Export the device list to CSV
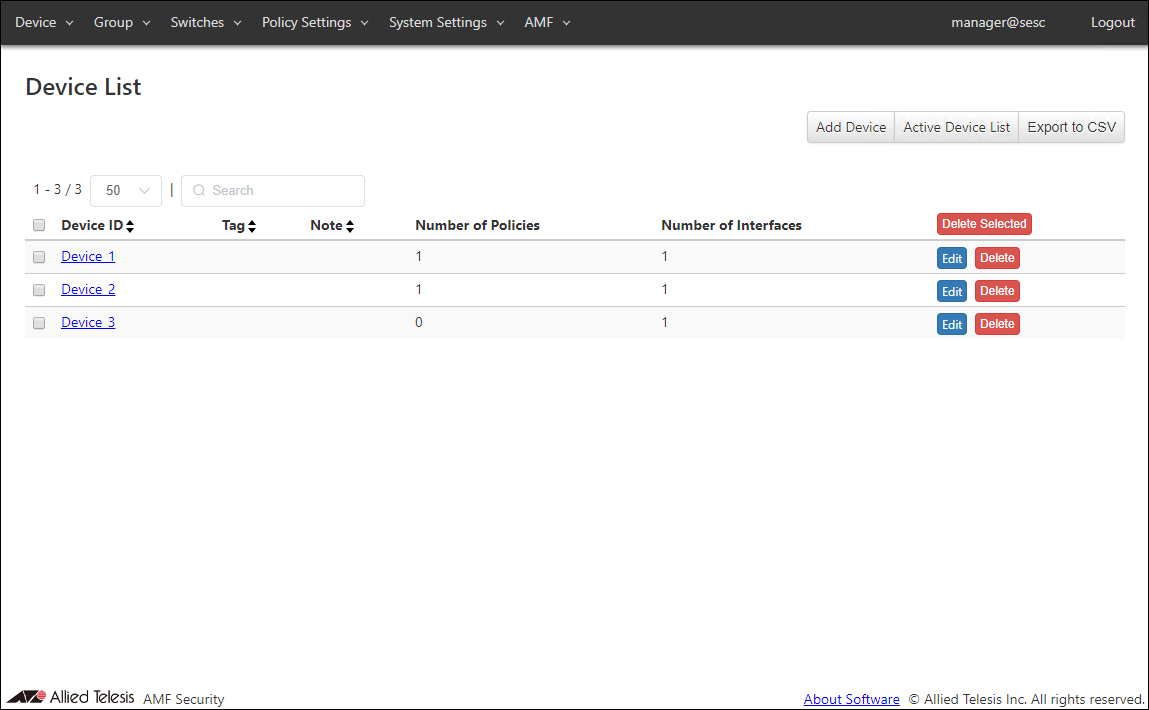 point(1071,127)
